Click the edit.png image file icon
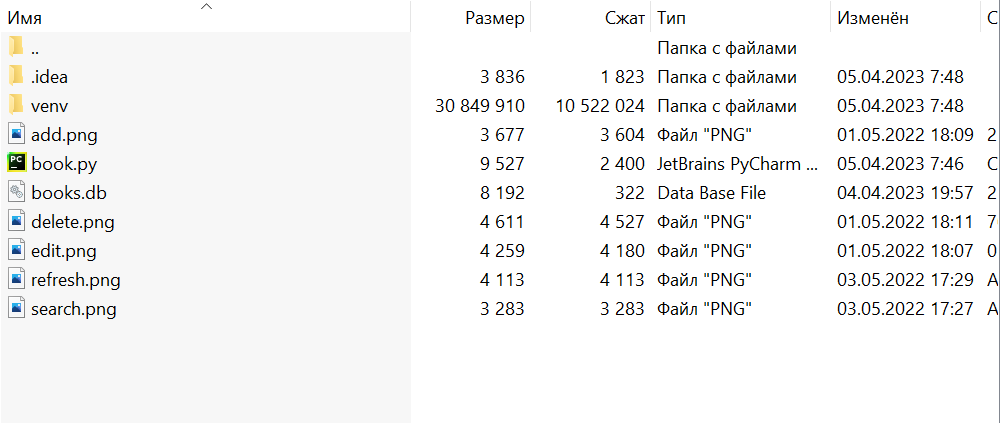 (x=16, y=250)
